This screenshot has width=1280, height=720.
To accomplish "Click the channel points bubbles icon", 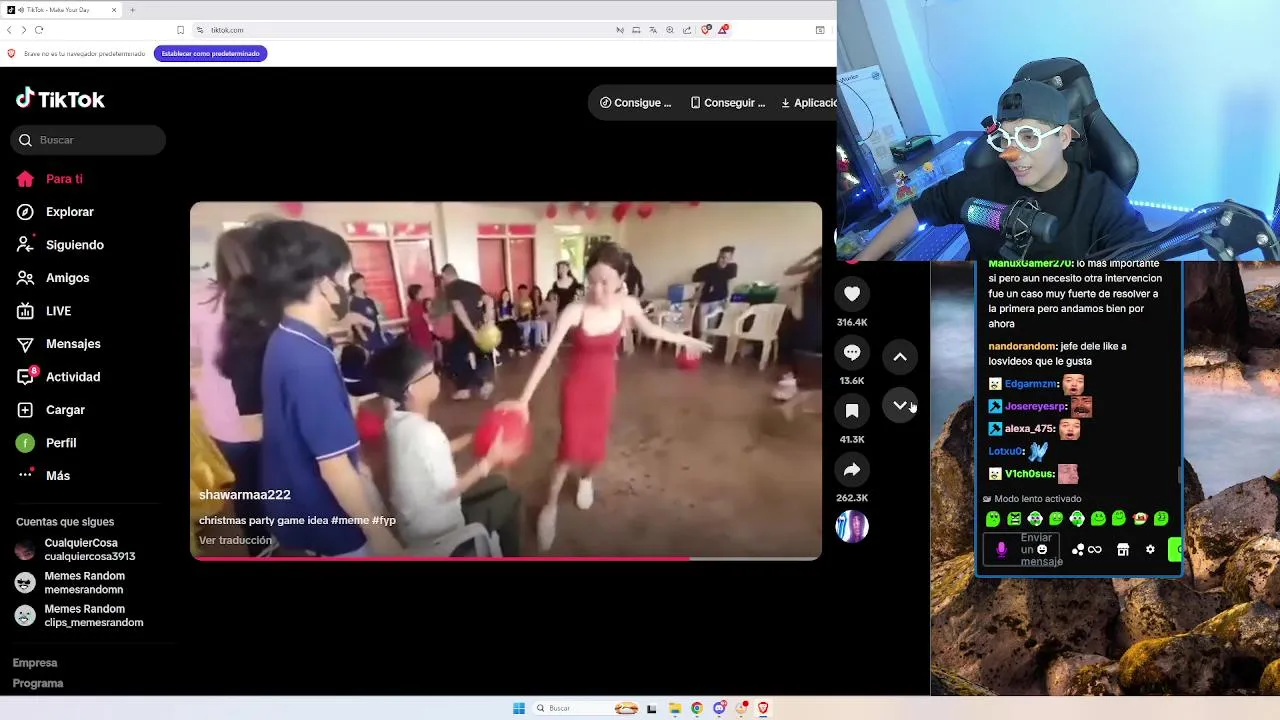I will (1077, 550).
